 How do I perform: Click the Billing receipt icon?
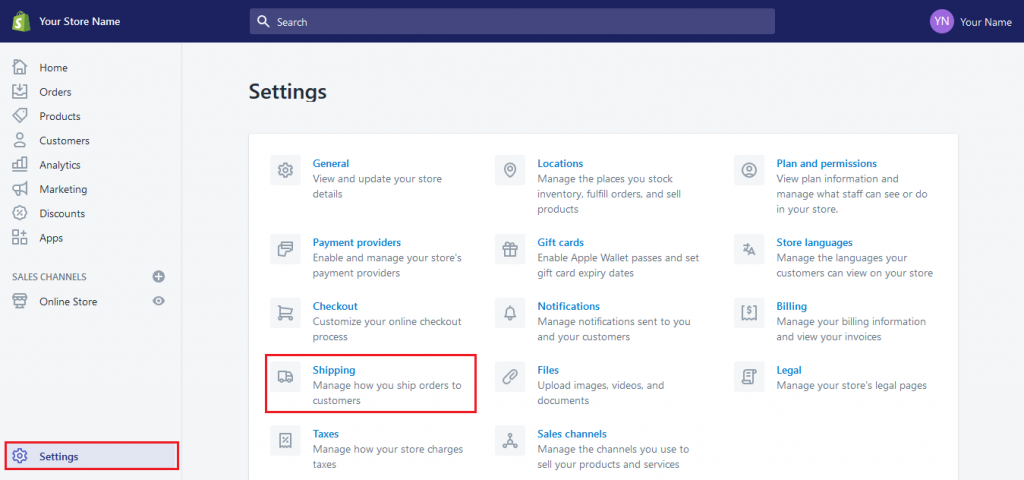click(749, 313)
